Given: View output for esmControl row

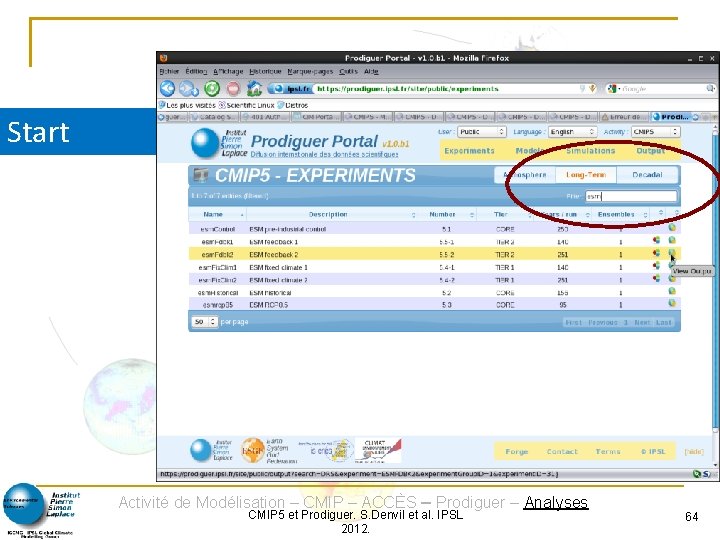Looking at the screenshot, I should coord(672,227).
